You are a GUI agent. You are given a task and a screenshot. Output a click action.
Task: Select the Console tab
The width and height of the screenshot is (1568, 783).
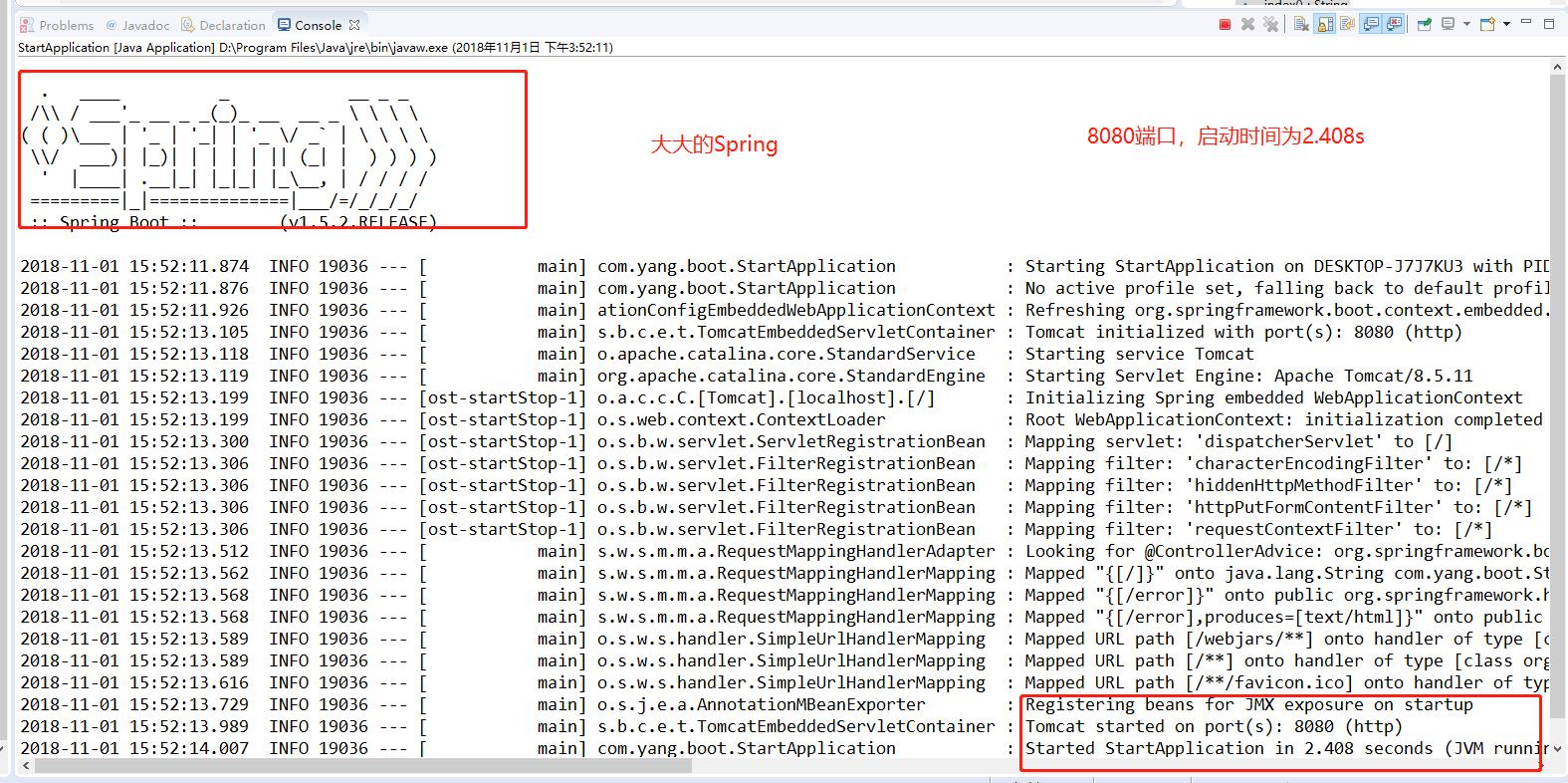pyautogui.click(x=318, y=25)
